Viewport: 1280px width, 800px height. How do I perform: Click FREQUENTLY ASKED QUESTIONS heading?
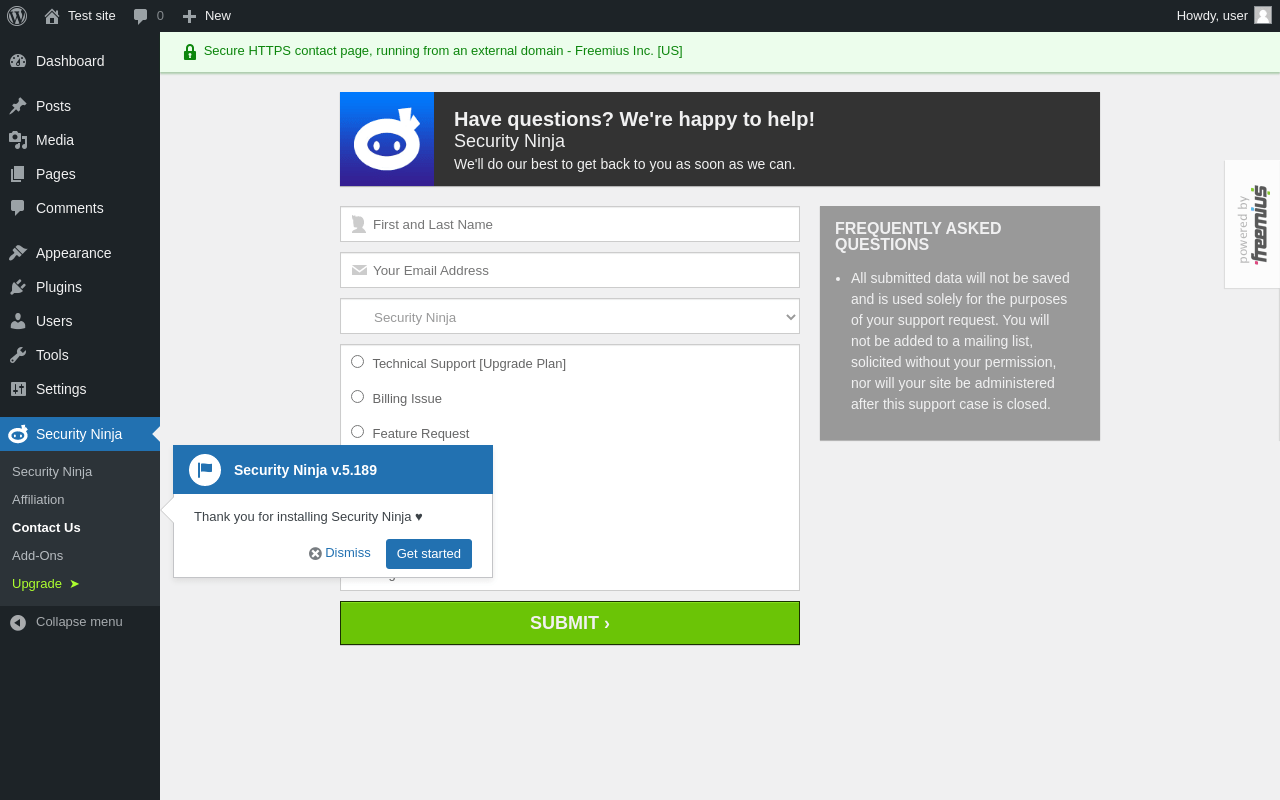coord(918,237)
